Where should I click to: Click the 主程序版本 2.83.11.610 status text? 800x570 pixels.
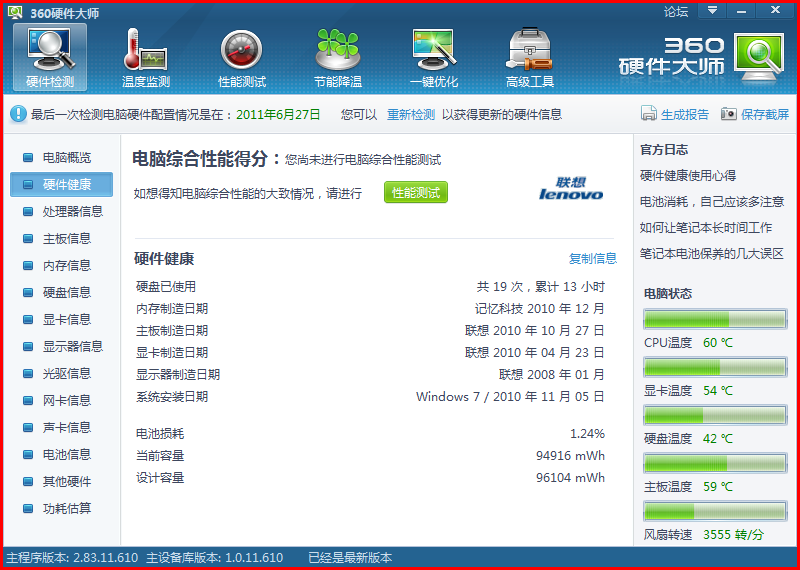point(72,558)
